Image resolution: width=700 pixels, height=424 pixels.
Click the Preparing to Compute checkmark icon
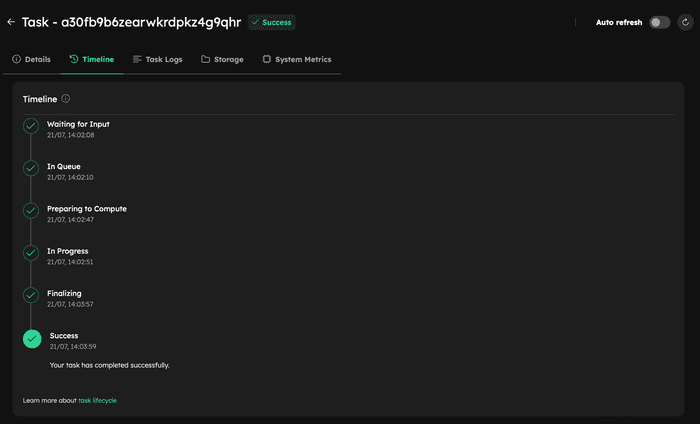point(31,211)
